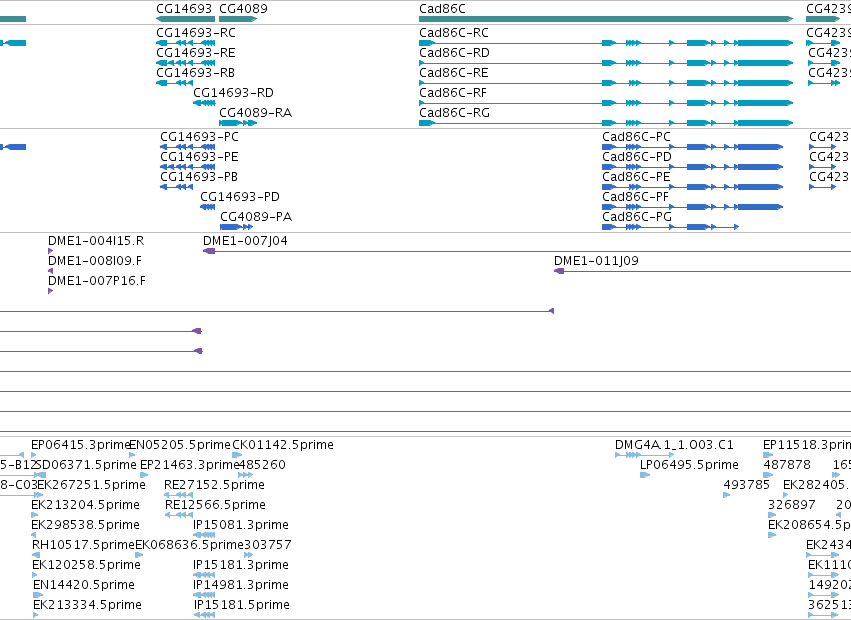Select clone DME1-007P16.F
This screenshot has height=620, width=851.
pos(97,281)
